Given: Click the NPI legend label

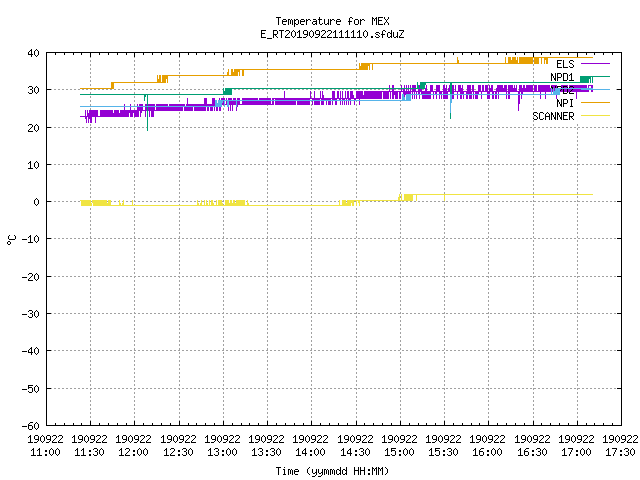Looking at the screenshot, I should coord(565,103).
